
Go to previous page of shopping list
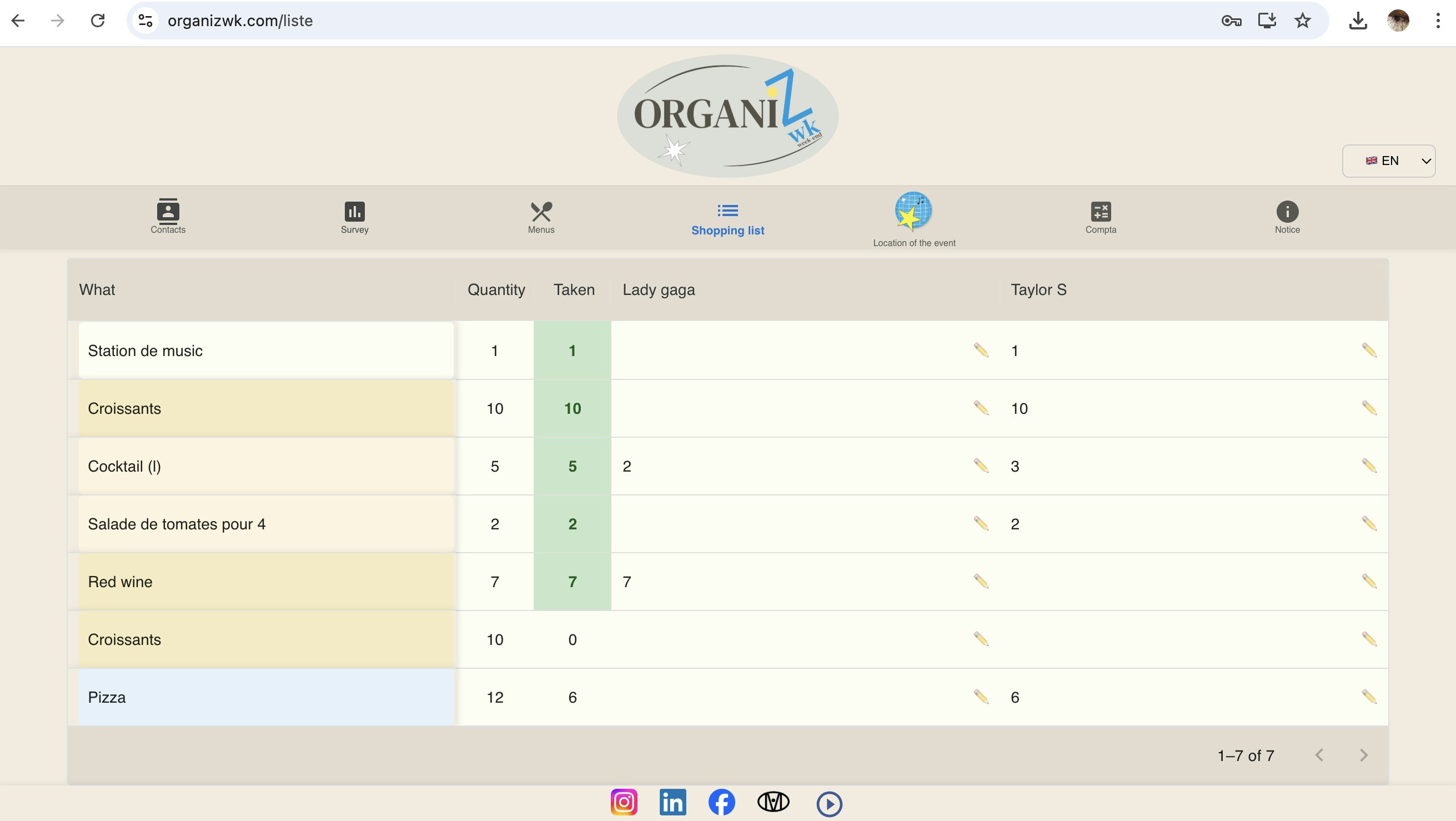1320,755
